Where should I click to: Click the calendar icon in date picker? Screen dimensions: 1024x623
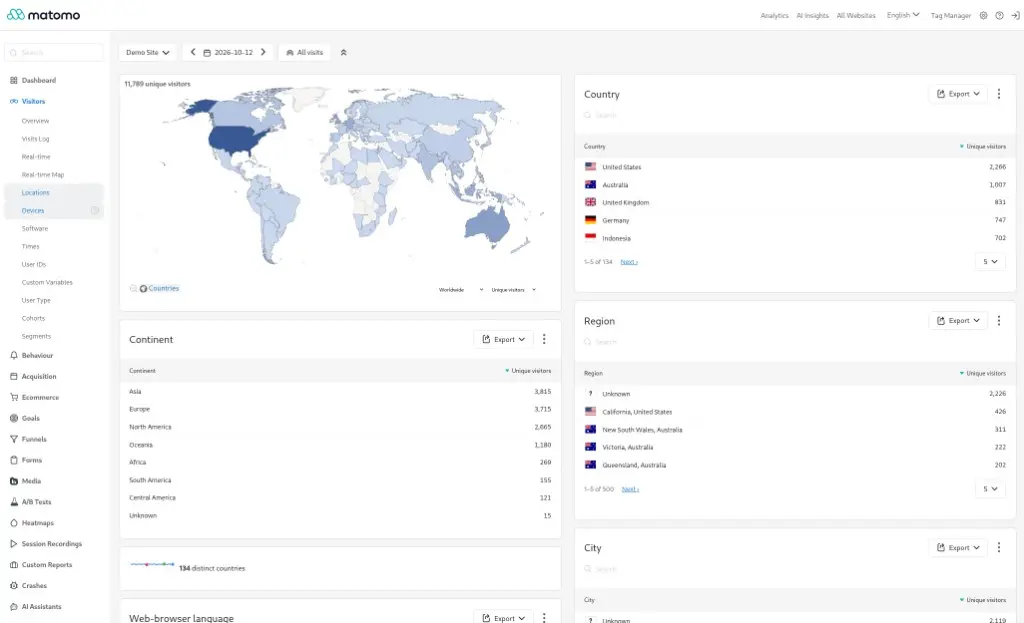pos(207,52)
